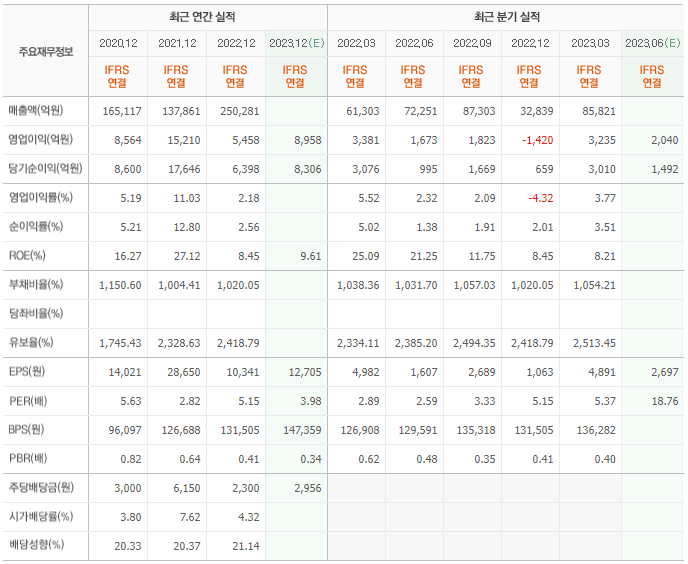The image size is (688, 564).
Task: Select operating profit value 15,210
Action: pos(184,140)
